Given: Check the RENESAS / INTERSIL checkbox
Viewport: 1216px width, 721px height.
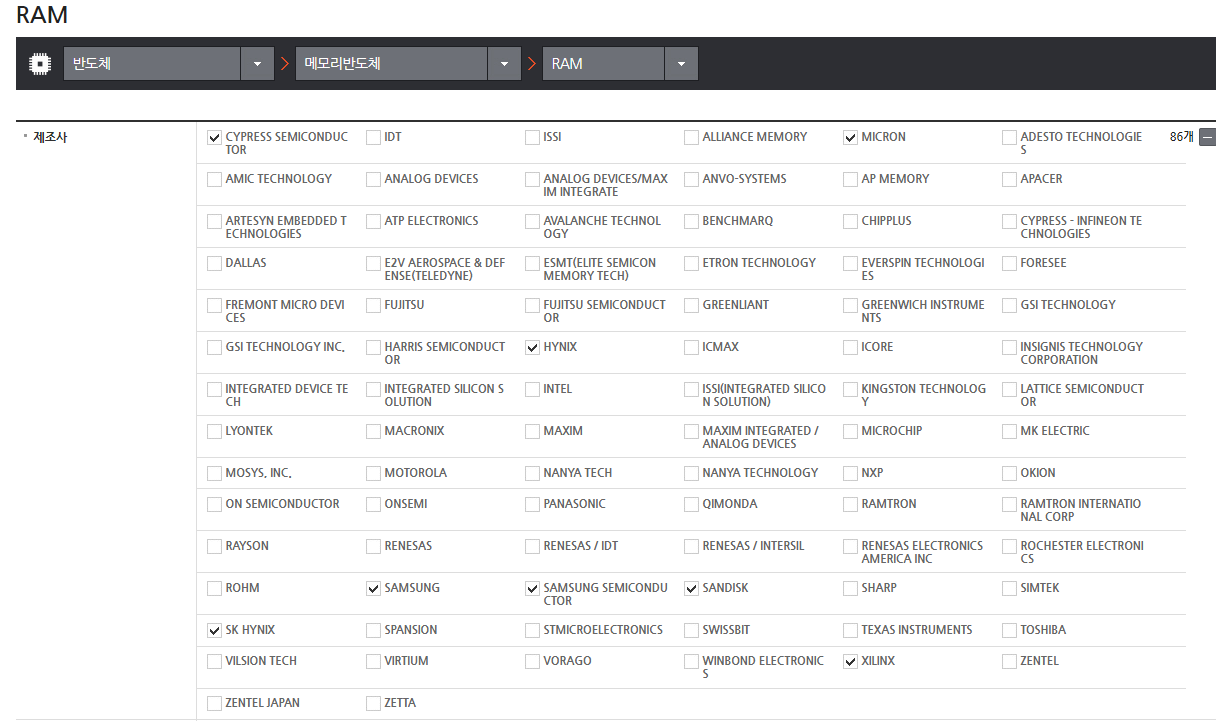Looking at the screenshot, I should [x=691, y=546].
